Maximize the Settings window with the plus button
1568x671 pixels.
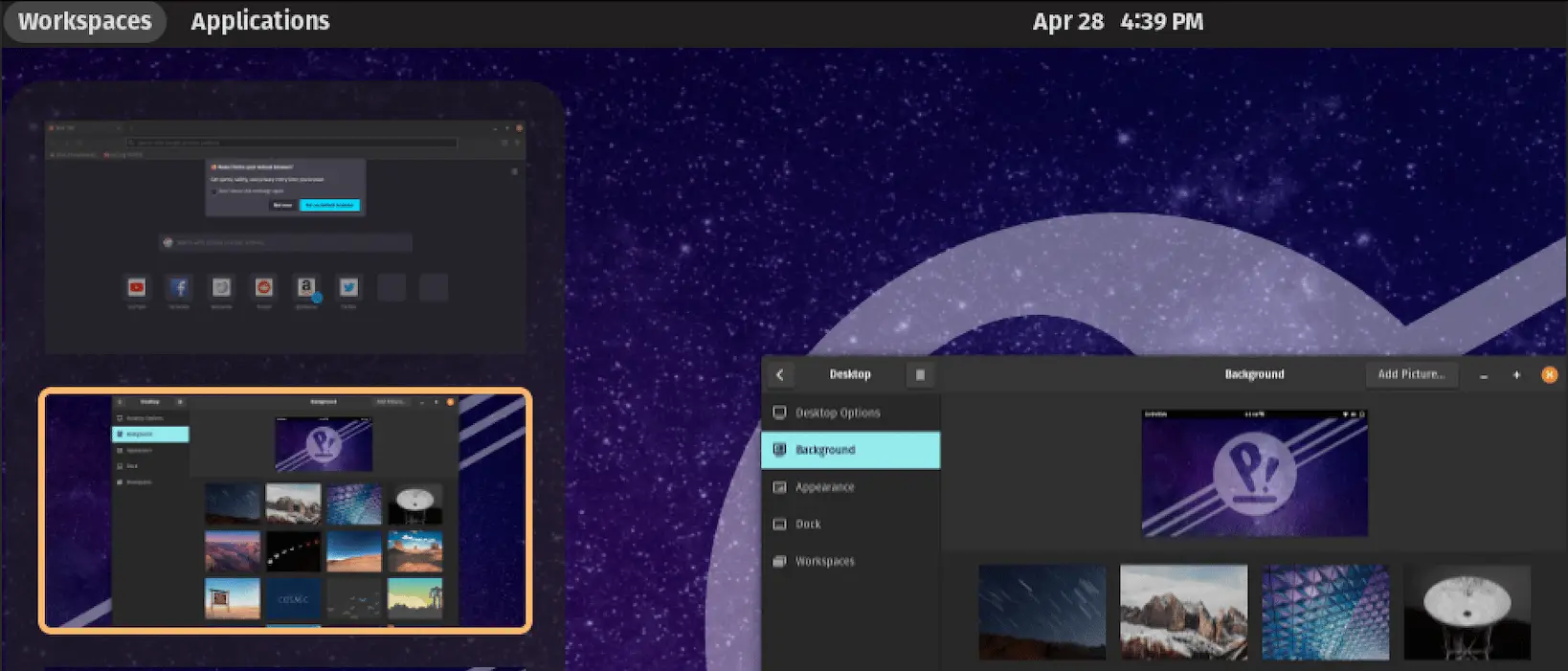(x=1516, y=375)
